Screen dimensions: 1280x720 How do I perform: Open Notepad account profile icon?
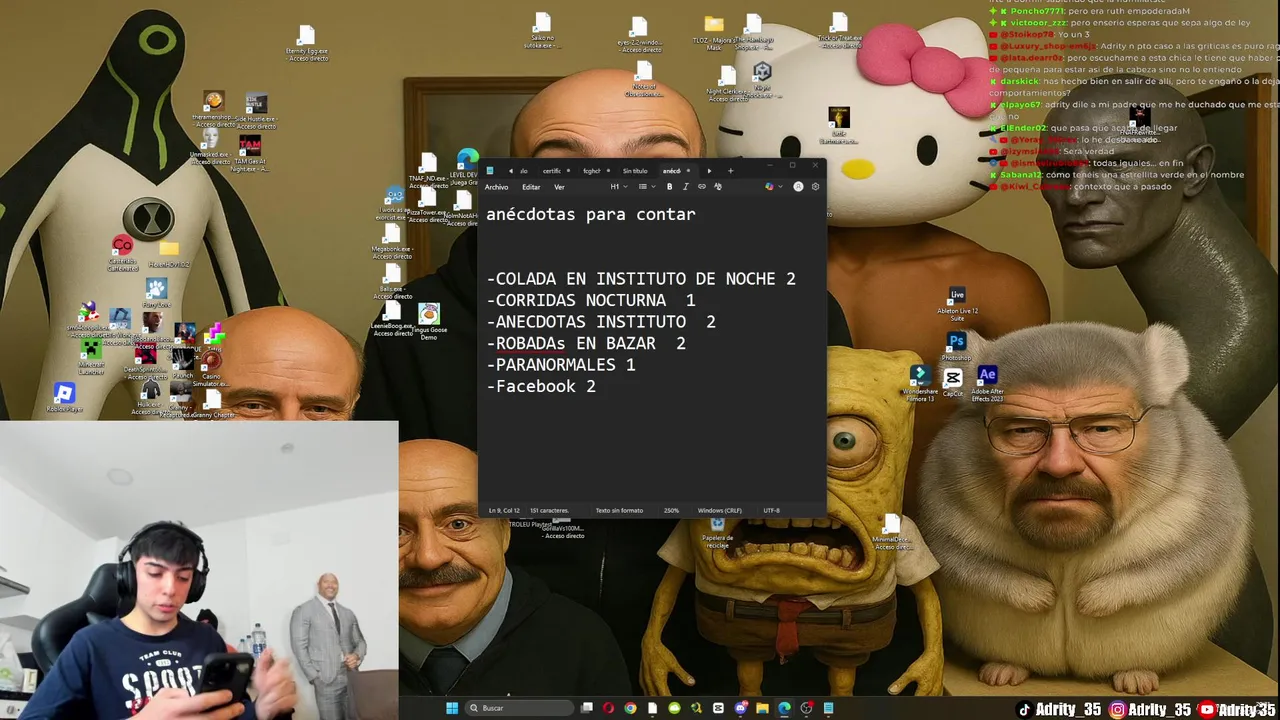pyautogui.click(x=798, y=187)
